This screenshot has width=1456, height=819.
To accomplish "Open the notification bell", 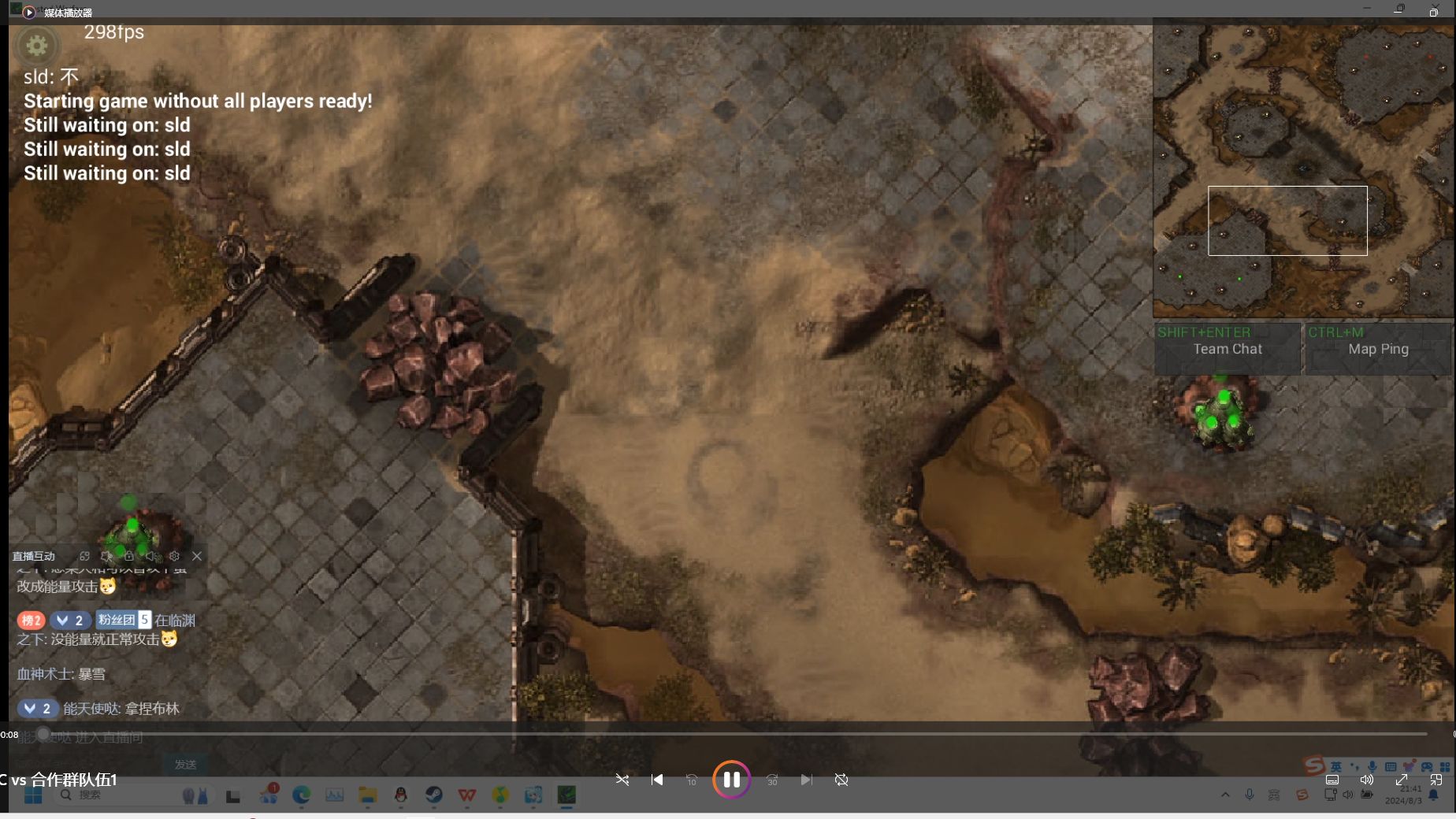I will [x=1434, y=795].
